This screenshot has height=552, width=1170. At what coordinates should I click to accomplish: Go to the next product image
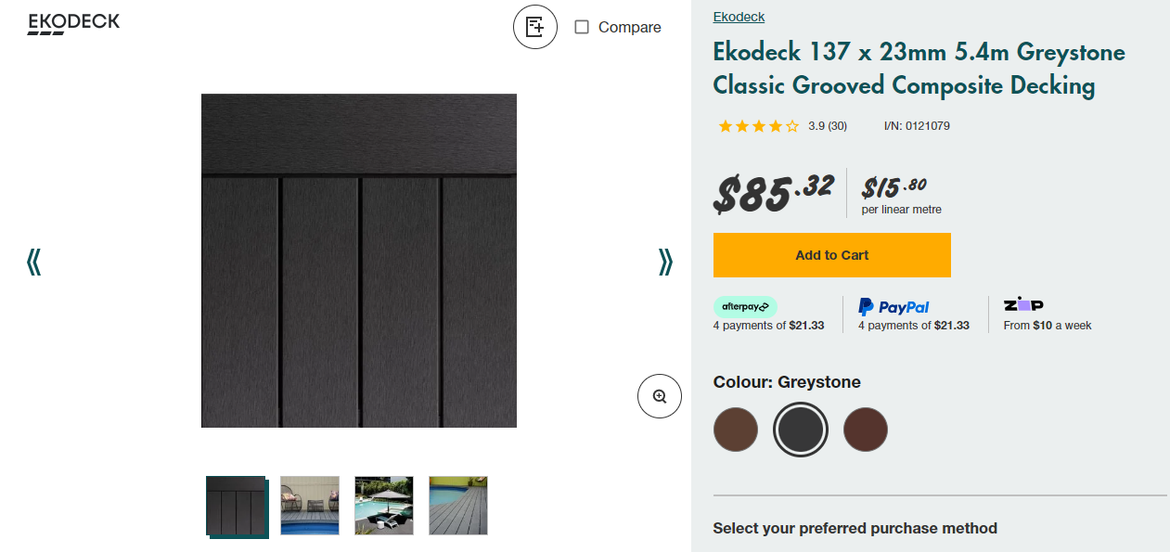click(665, 262)
